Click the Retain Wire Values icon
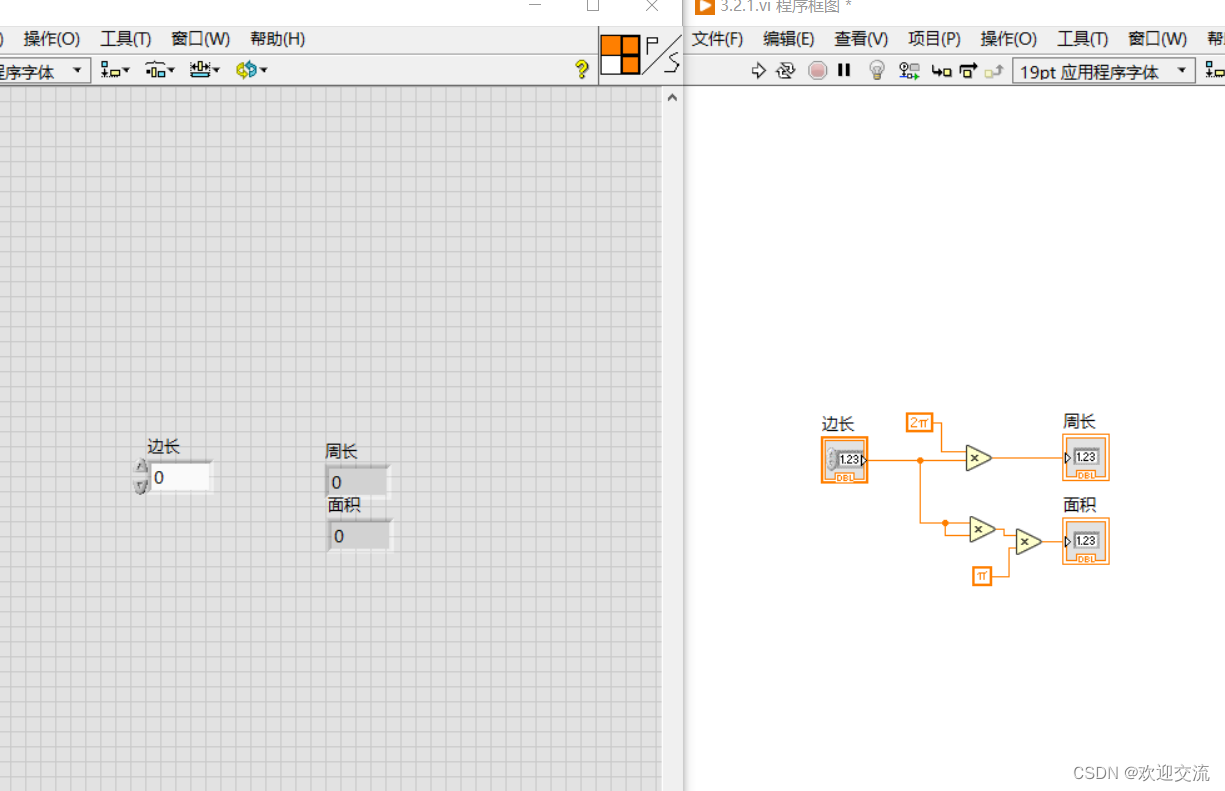Viewport: 1225px width, 791px height. [908, 70]
